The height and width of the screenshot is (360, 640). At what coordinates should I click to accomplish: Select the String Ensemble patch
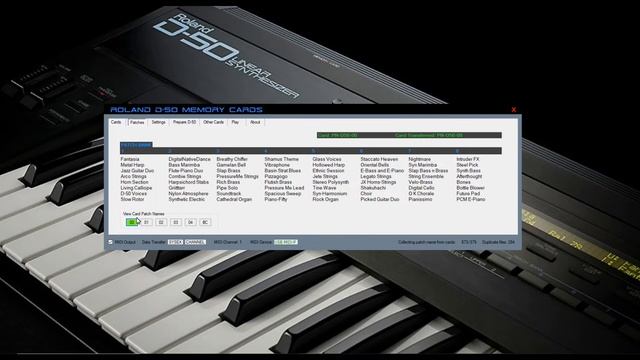click(x=426, y=176)
